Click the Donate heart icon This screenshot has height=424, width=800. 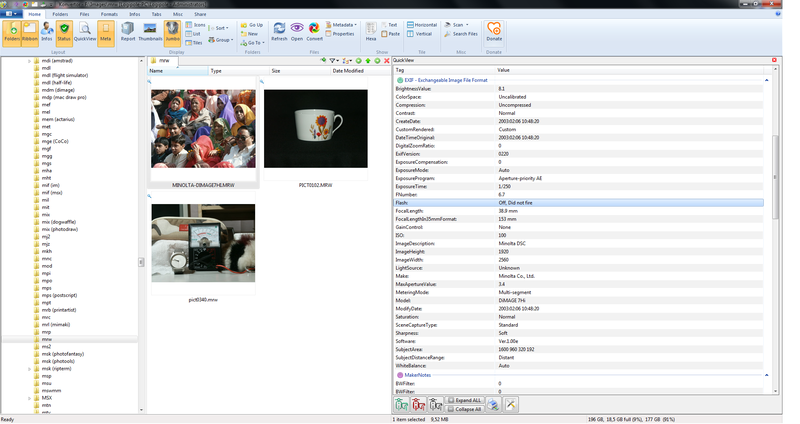pos(494,31)
